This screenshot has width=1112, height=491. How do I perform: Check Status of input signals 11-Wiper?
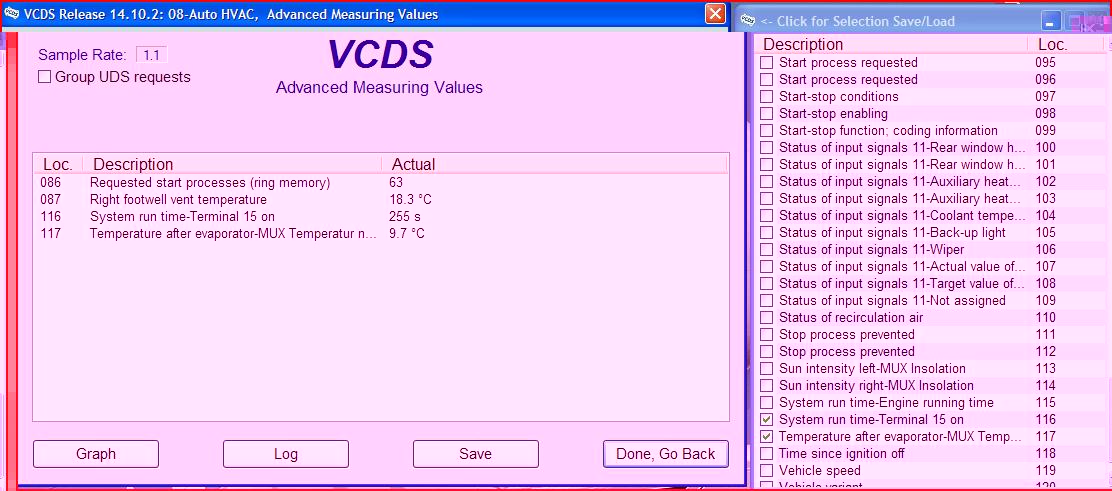767,250
